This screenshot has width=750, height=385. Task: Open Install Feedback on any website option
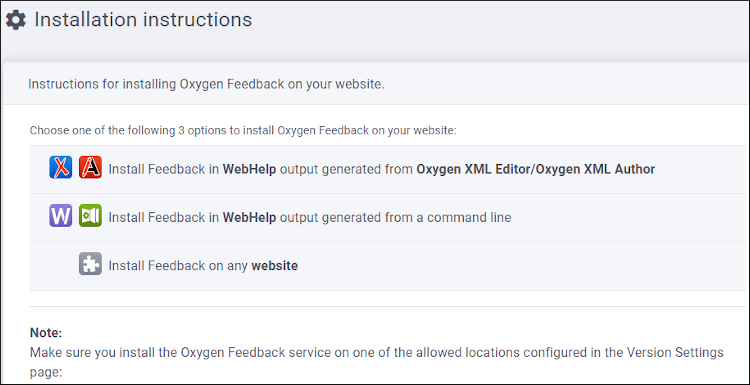387,266
